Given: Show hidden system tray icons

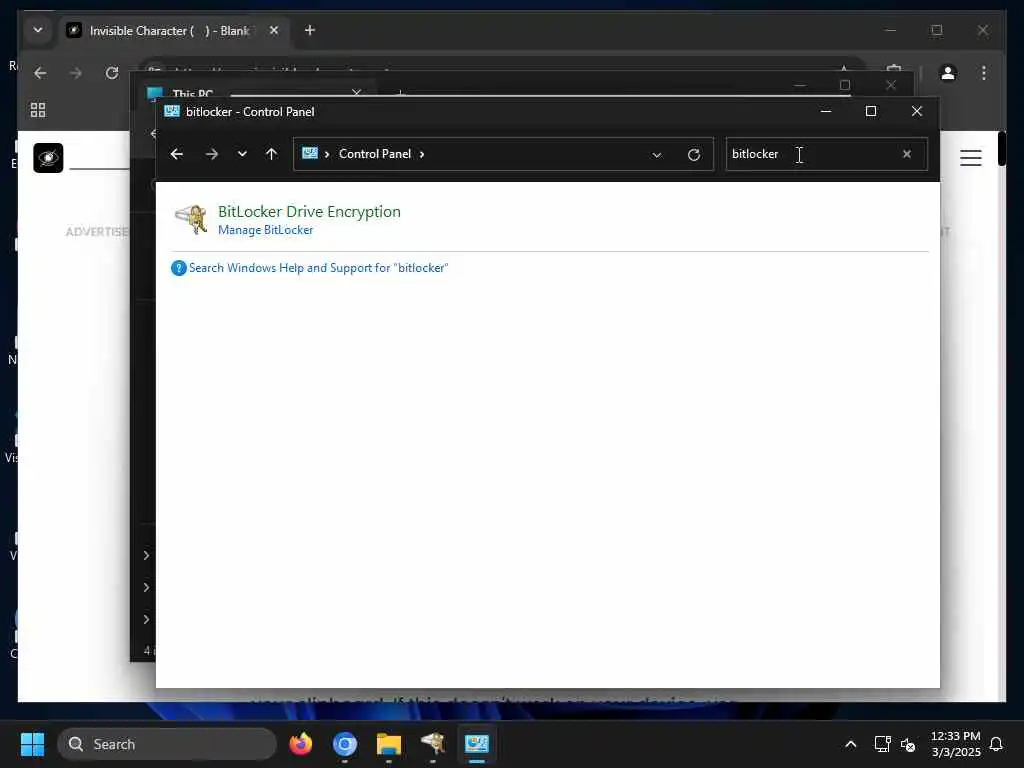Looking at the screenshot, I should pyautogui.click(x=850, y=744).
